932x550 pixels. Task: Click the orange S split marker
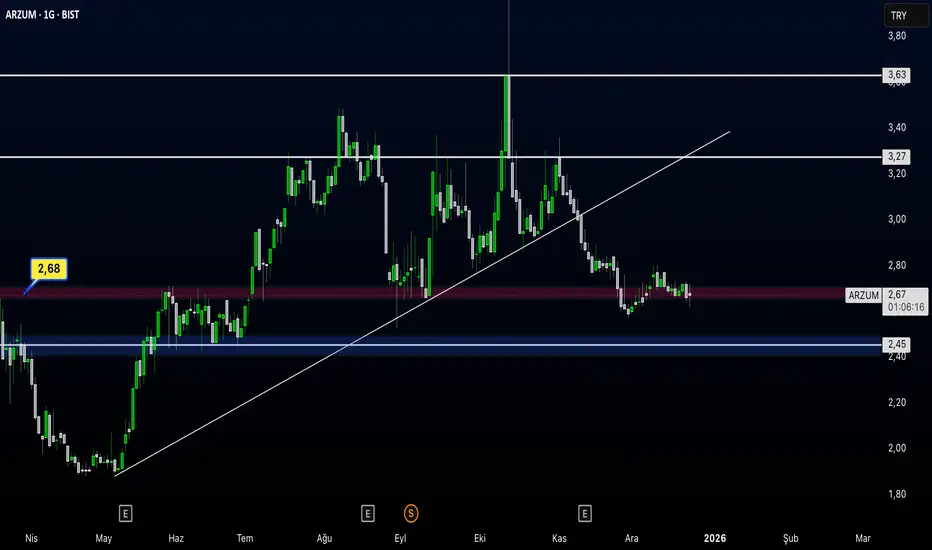tap(411, 513)
